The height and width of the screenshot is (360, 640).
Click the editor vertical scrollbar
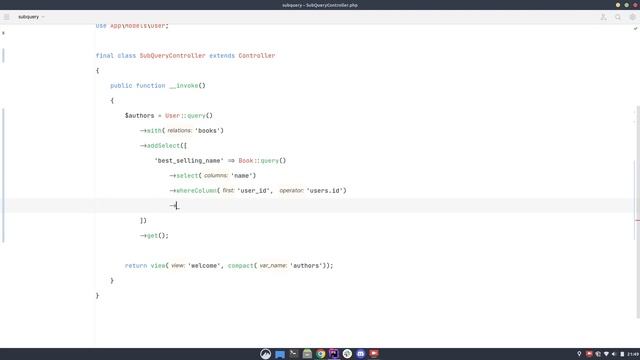click(638, 212)
